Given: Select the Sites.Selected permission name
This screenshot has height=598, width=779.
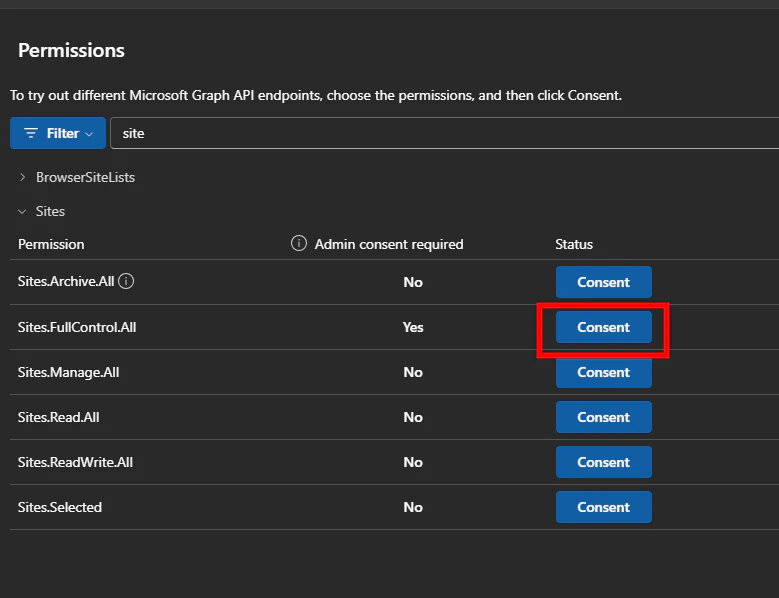Looking at the screenshot, I should pyautogui.click(x=60, y=507).
